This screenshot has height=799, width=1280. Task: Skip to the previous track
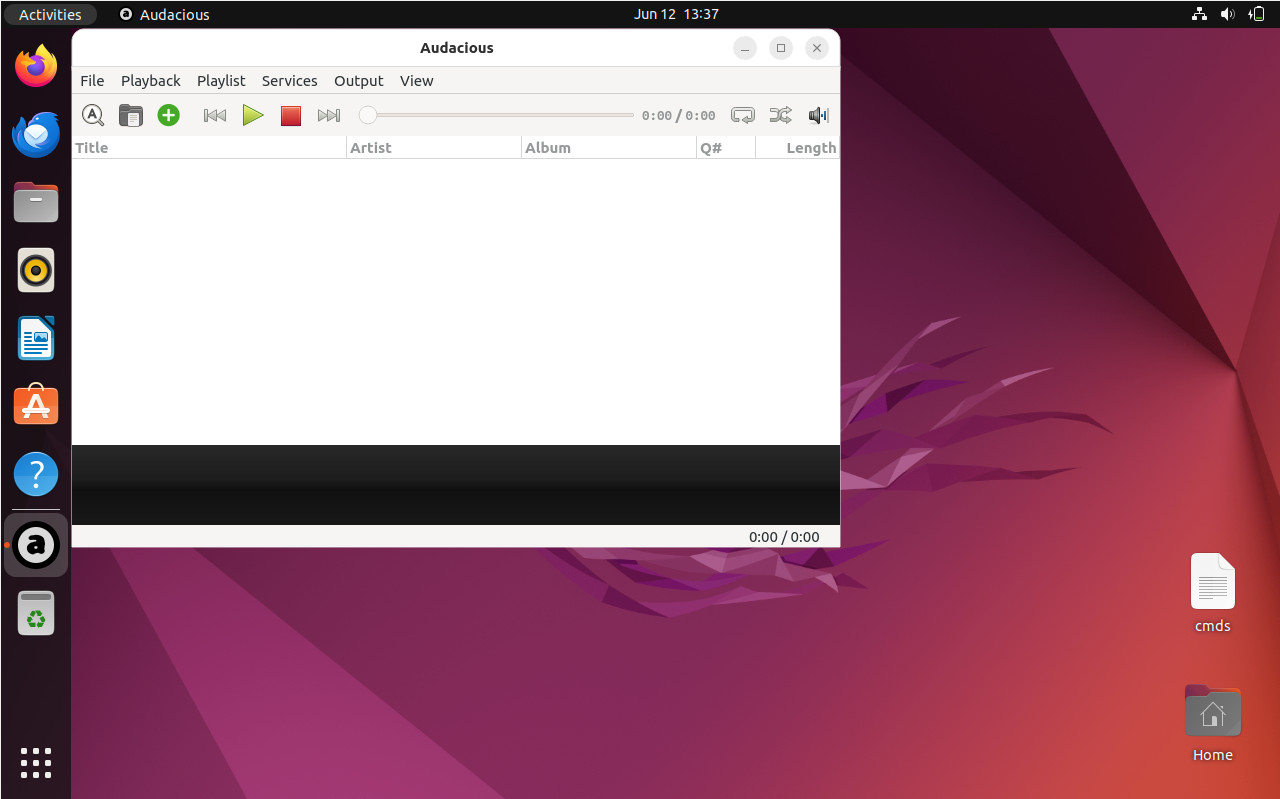pyautogui.click(x=215, y=115)
